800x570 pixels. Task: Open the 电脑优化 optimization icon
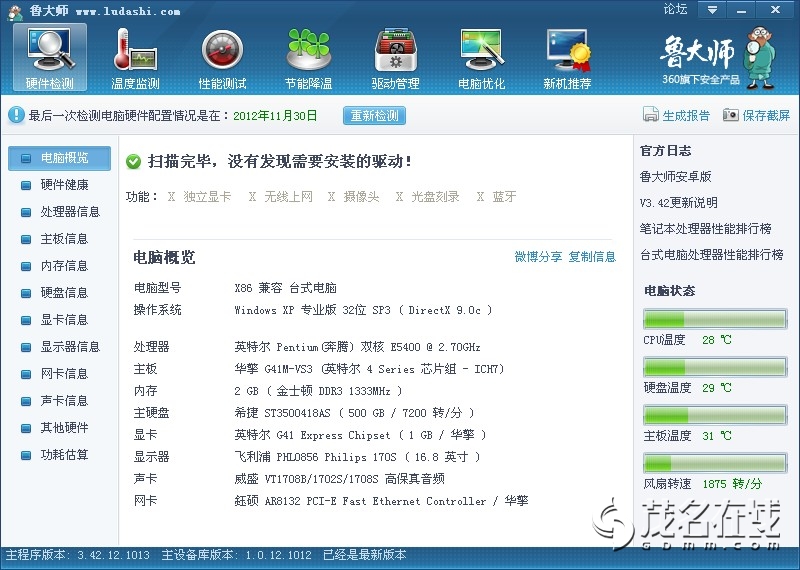[x=481, y=56]
